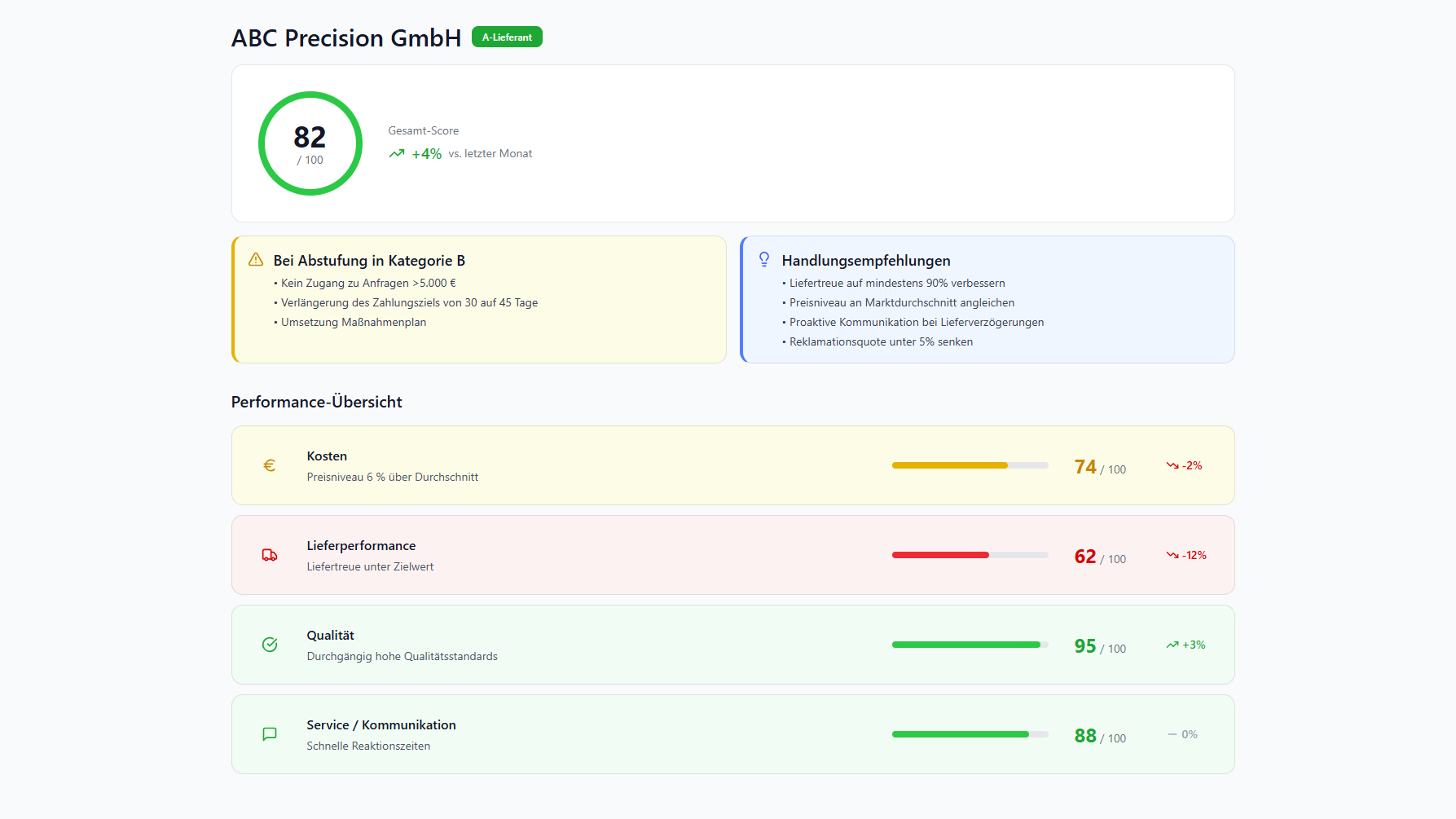
Task: Click the Performance-Übersicht section heading
Action: [x=317, y=402]
